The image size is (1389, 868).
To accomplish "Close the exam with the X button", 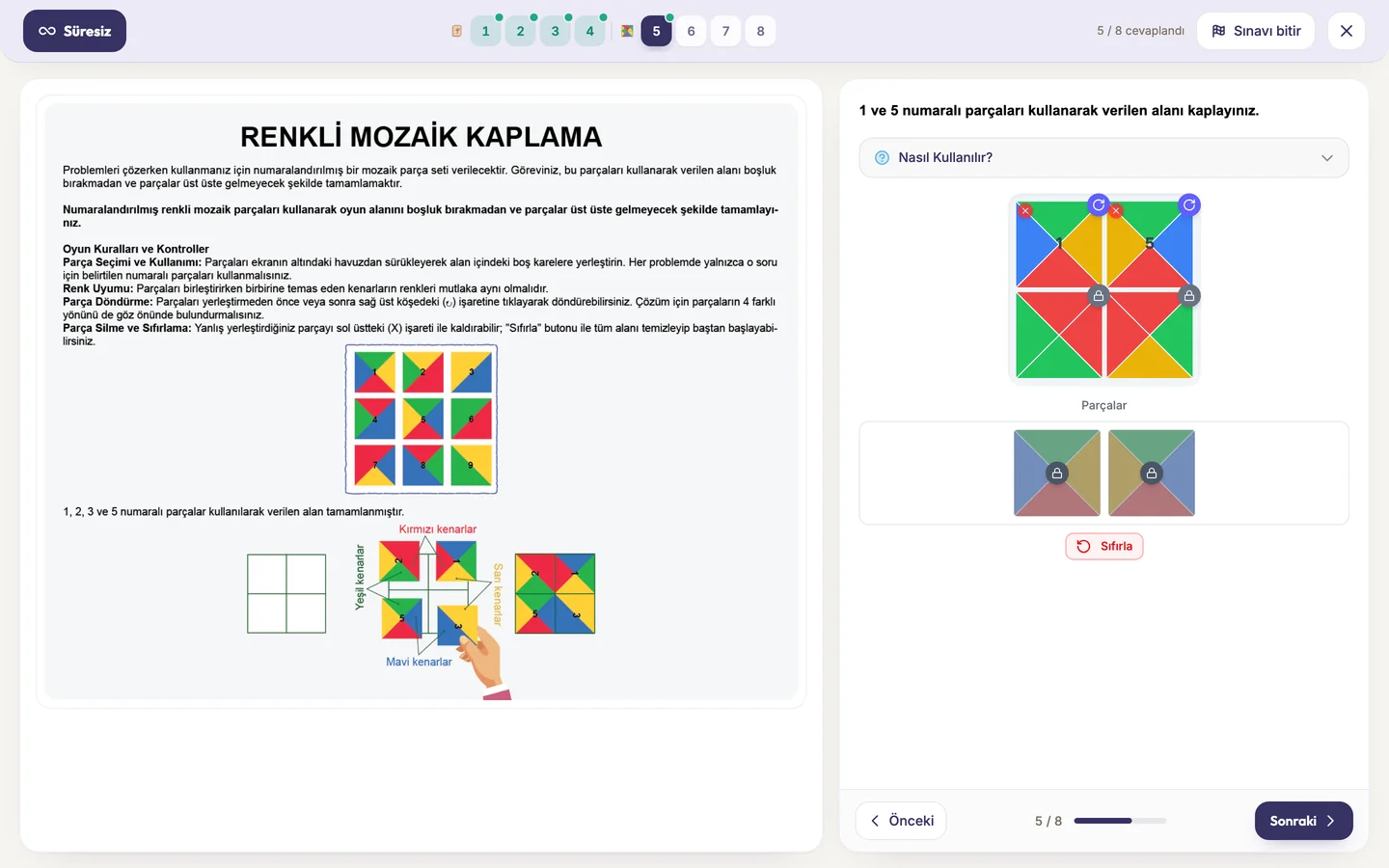I will click(1347, 31).
